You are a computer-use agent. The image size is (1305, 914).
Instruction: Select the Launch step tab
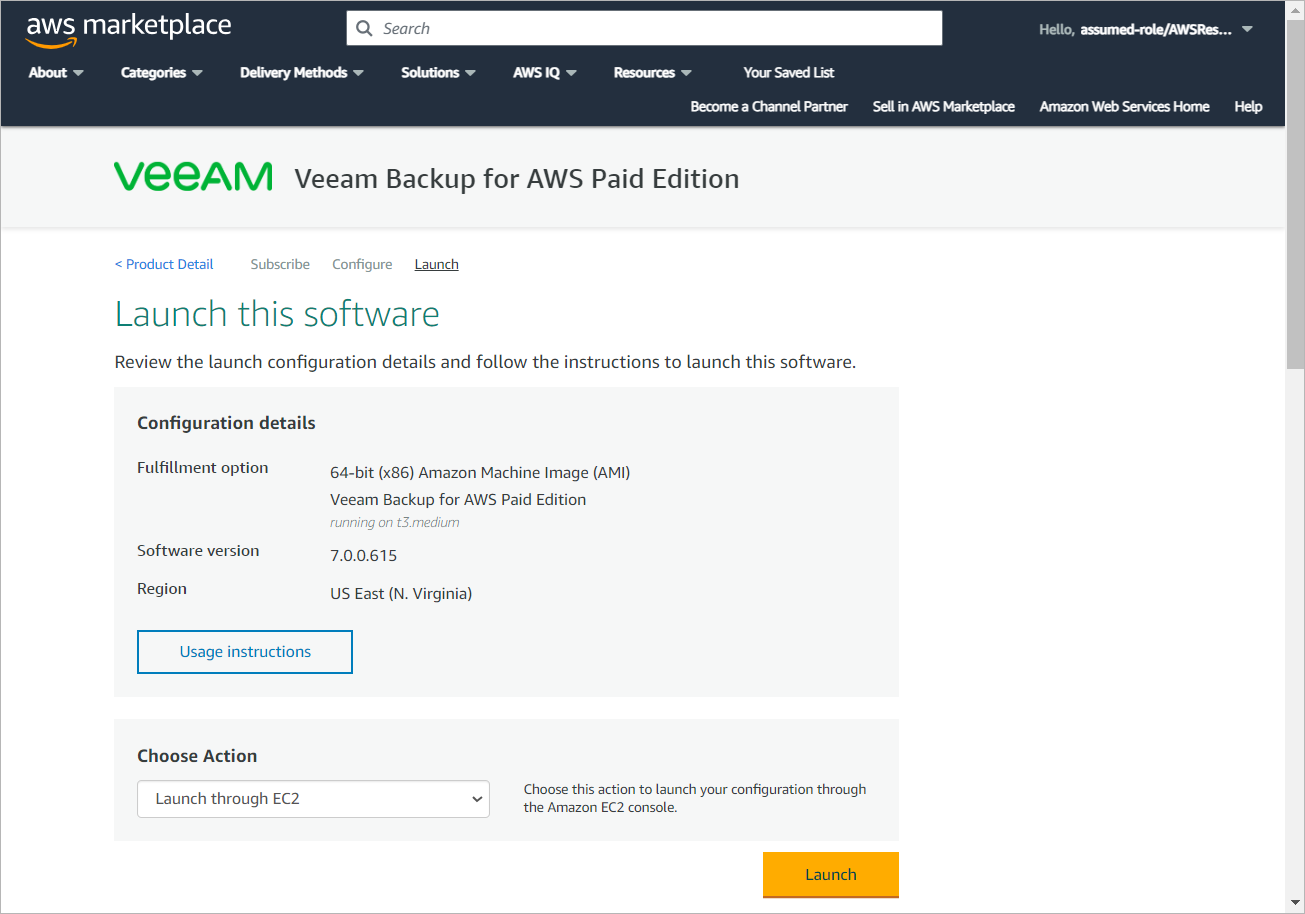(436, 264)
